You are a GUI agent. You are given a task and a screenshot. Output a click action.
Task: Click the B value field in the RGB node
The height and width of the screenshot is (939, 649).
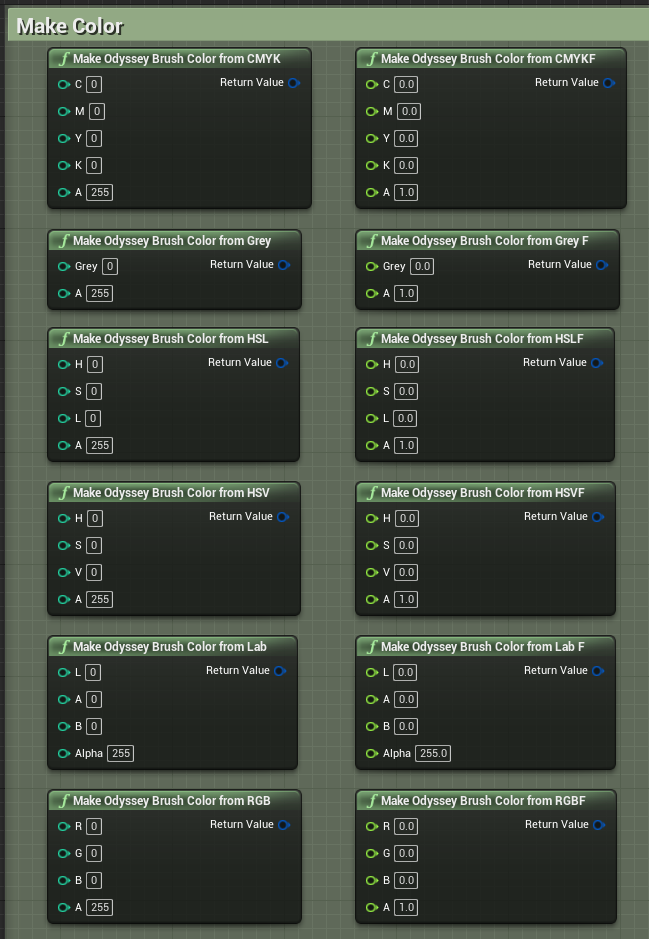point(94,880)
